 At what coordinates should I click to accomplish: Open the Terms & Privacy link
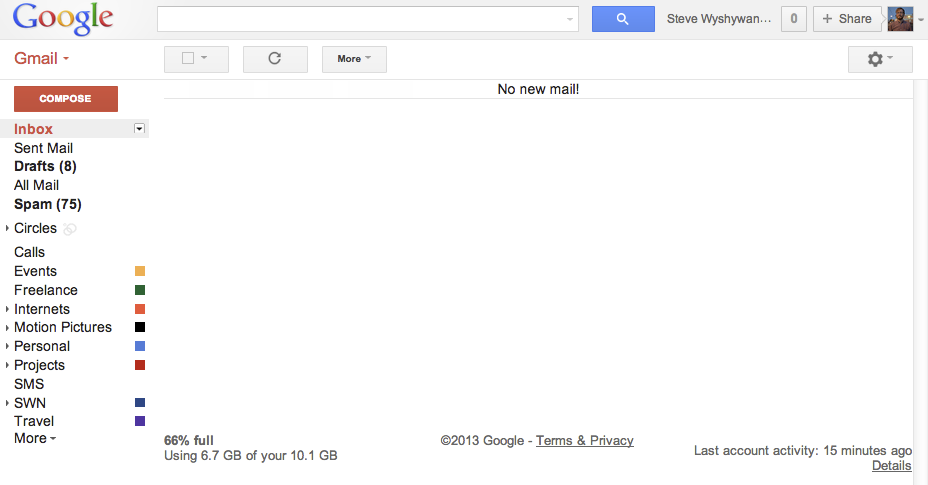tap(584, 441)
